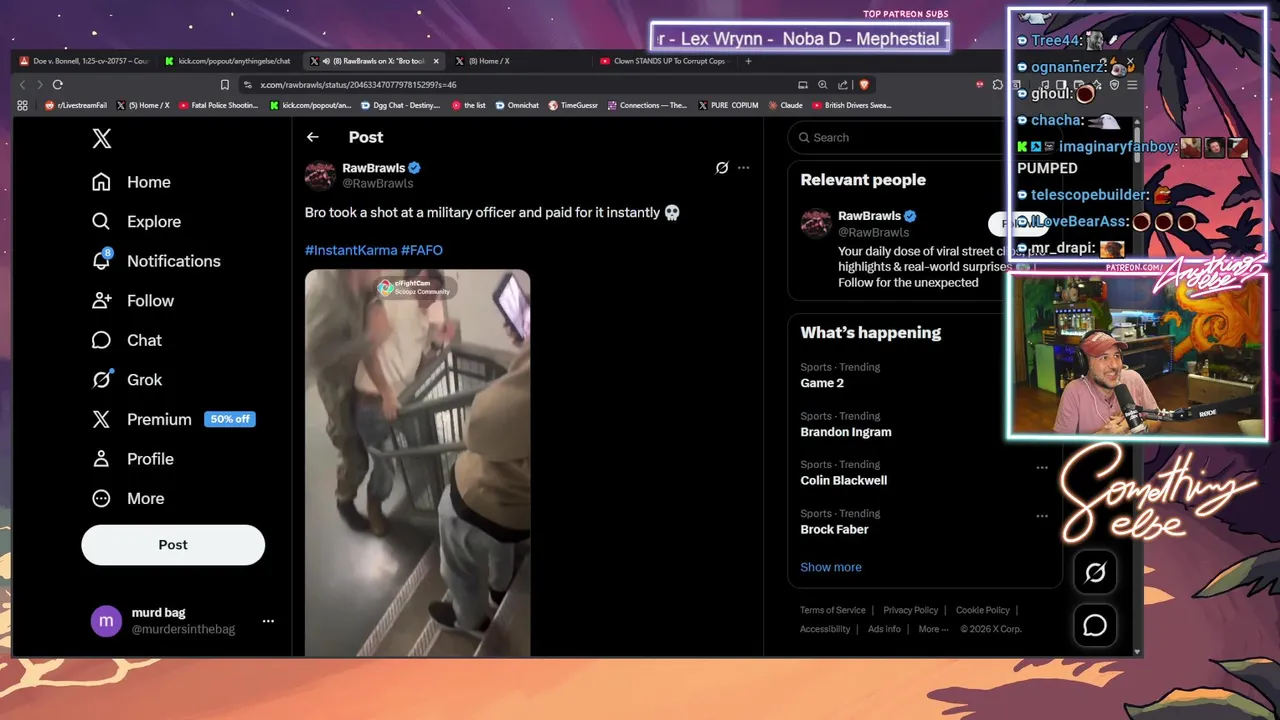This screenshot has width=1280, height=720.
Task: Open the Claude bookmark
Action: coord(785,105)
